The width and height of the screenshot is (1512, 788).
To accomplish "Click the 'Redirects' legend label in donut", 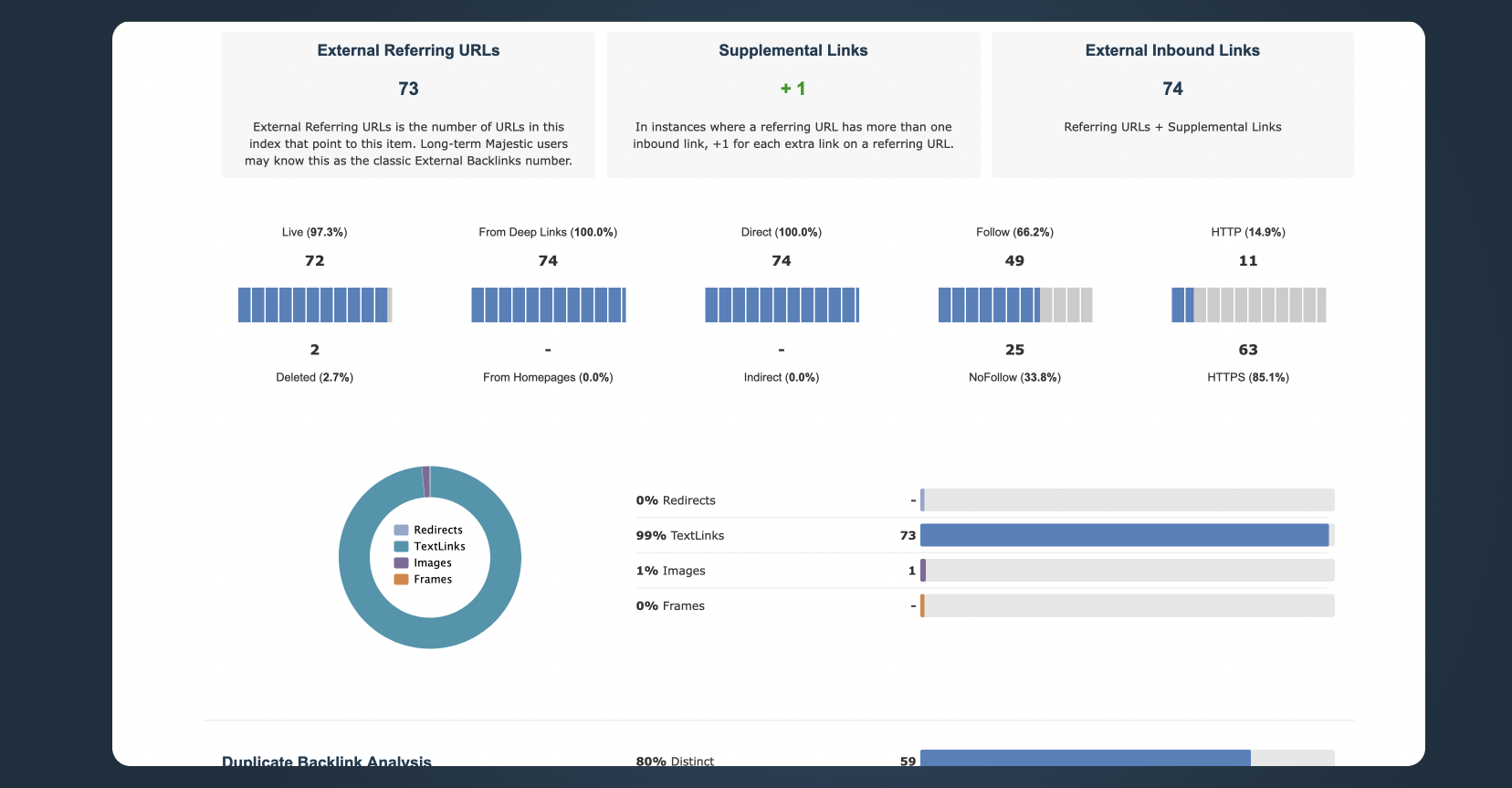I will [438, 530].
